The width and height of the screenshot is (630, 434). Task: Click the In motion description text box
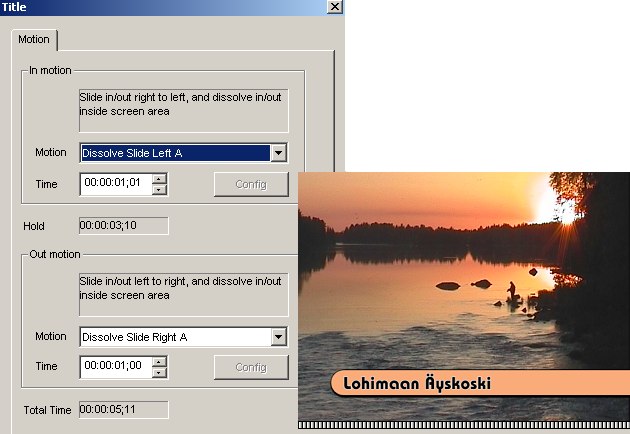point(184,111)
